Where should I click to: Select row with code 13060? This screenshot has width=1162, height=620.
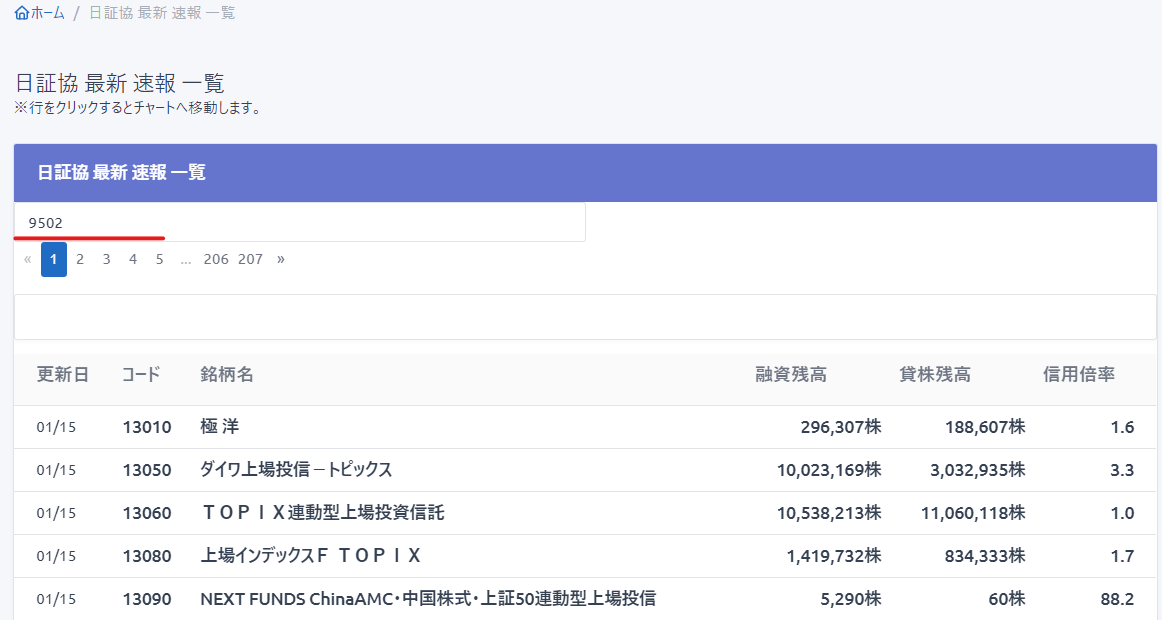[147, 513]
